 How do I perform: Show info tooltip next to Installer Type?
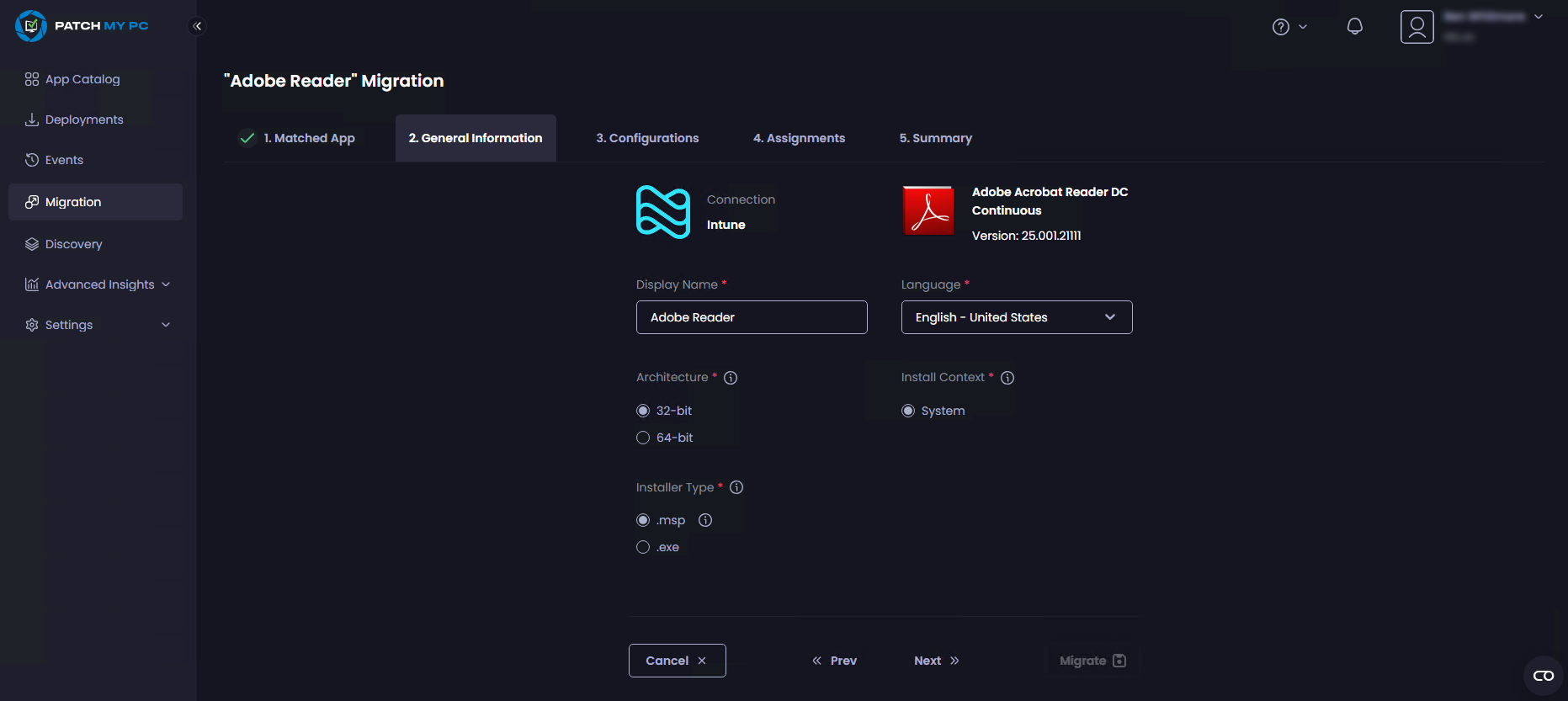(x=736, y=487)
